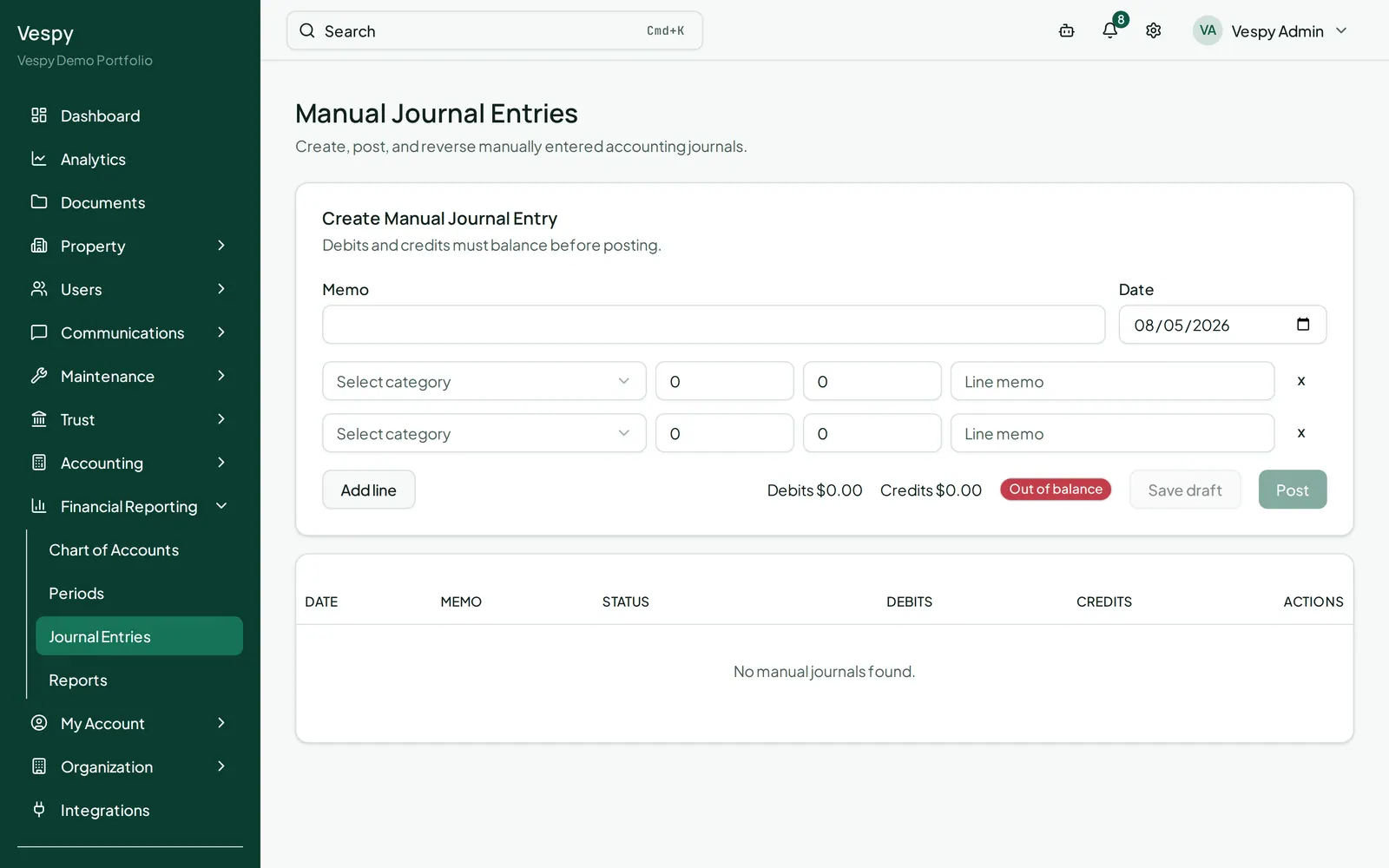Click the Accounting calculator icon

coord(39,463)
